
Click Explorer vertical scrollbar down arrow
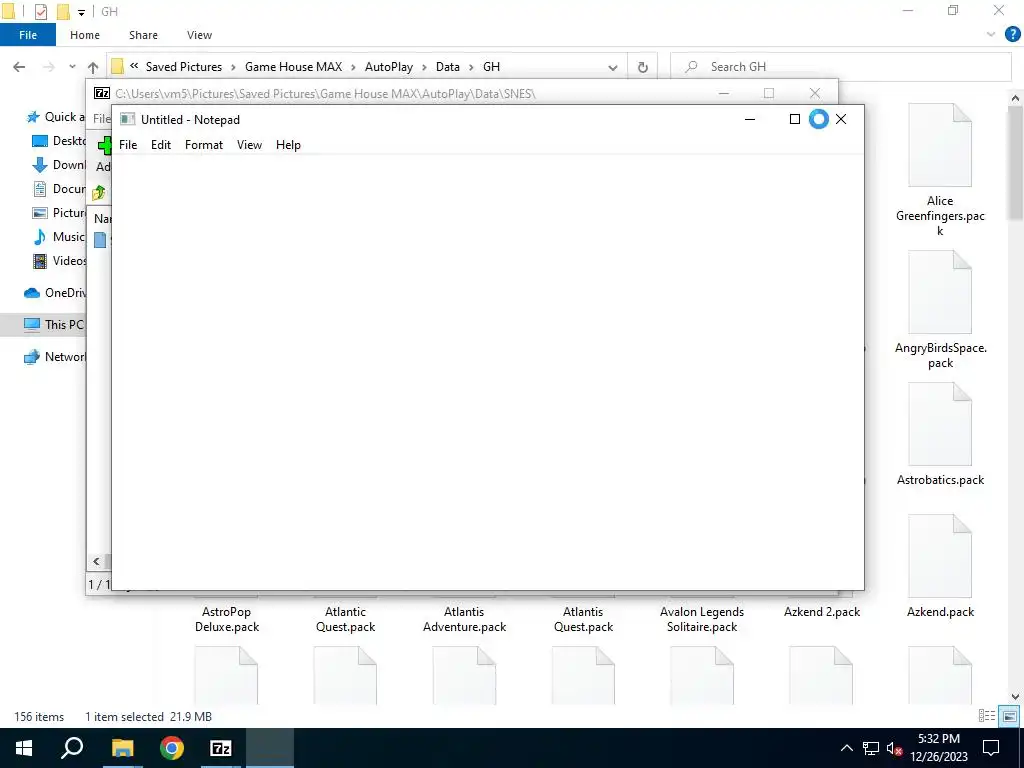[1015, 697]
